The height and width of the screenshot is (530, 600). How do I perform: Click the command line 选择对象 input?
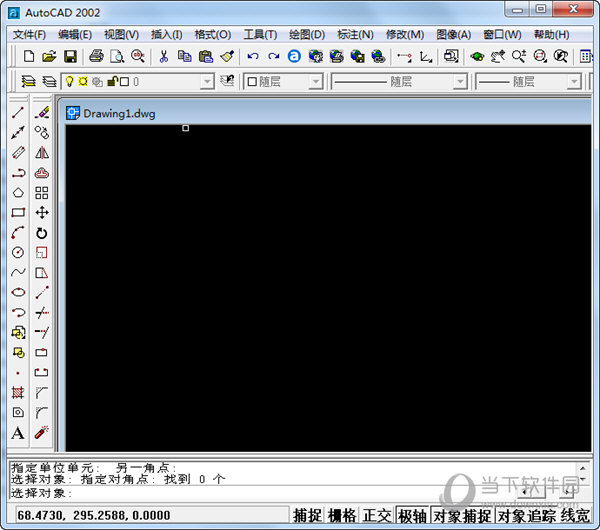(292, 493)
